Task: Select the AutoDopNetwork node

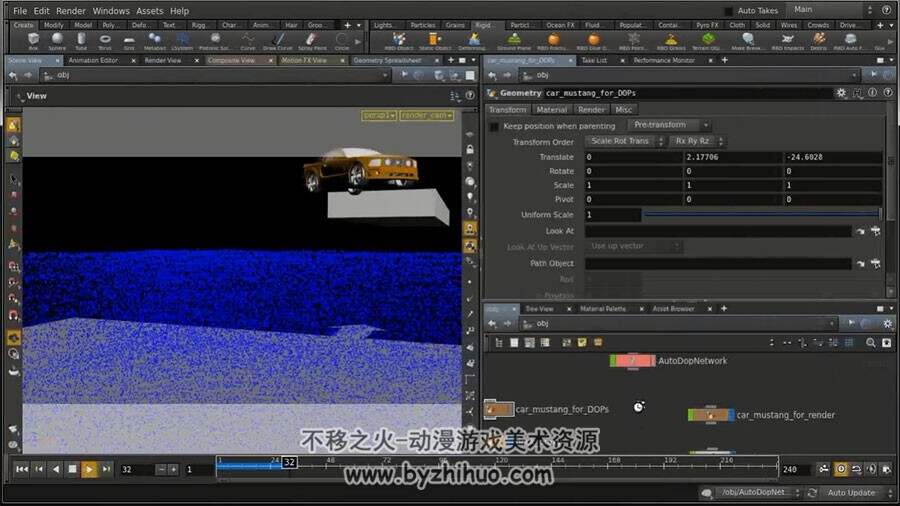Action: [x=633, y=361]
